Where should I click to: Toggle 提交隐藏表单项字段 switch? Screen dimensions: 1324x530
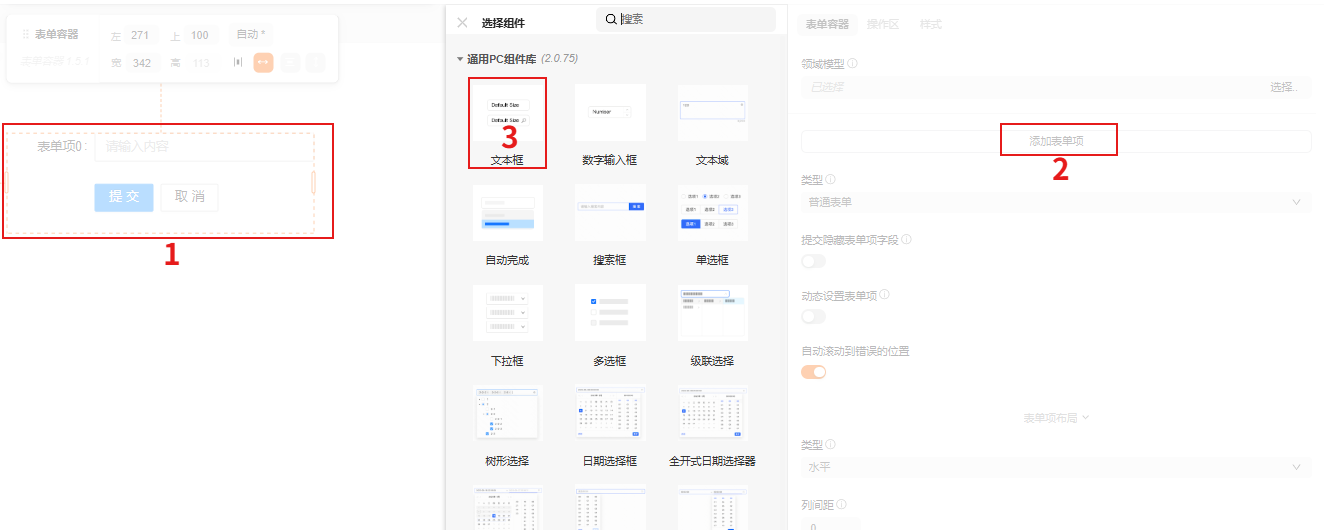pyautogui.click(x=814, y=261)
